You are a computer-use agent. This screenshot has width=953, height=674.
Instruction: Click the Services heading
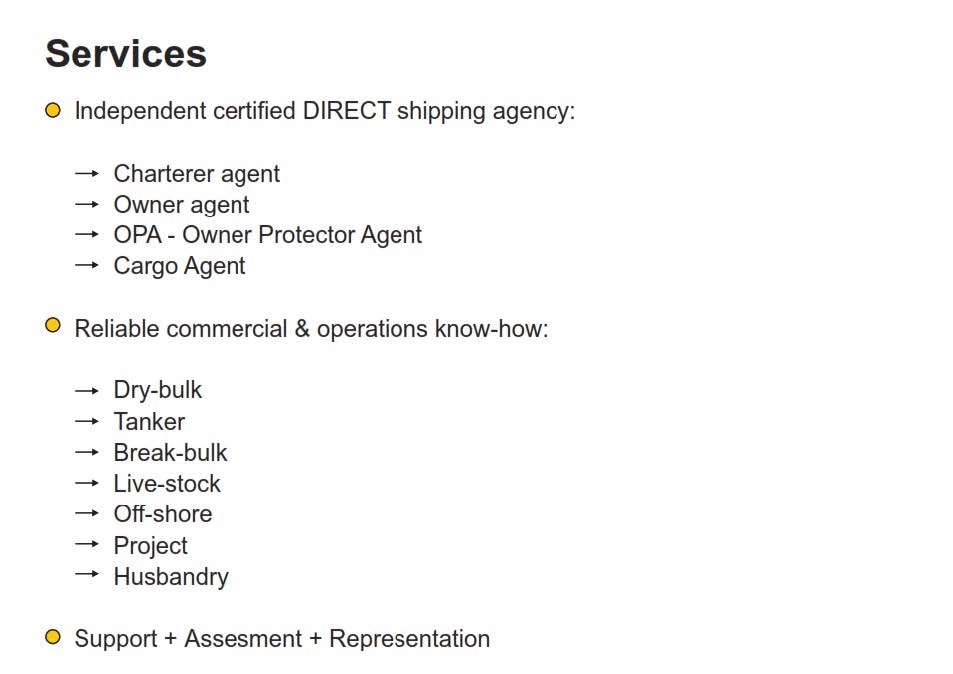click(x=126, y=53)
